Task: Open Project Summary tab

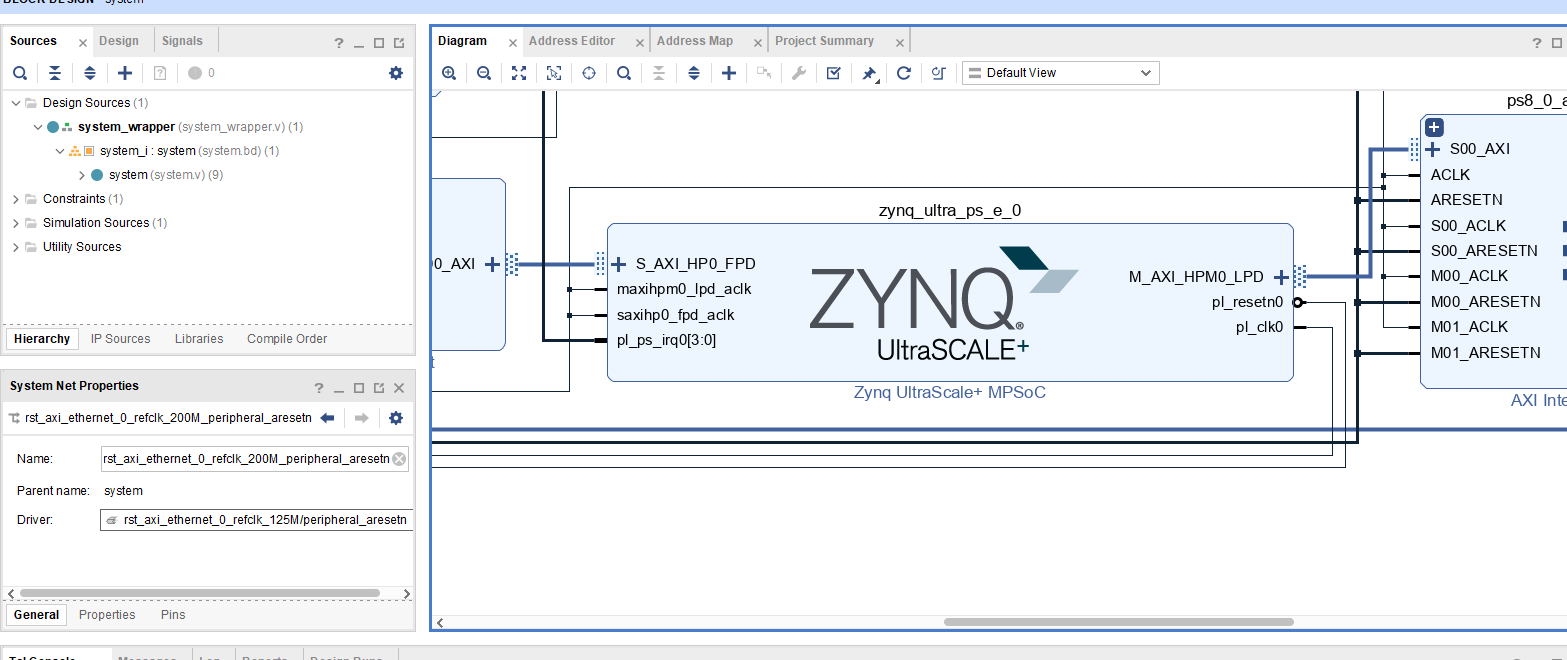Action: coord(825,41)
